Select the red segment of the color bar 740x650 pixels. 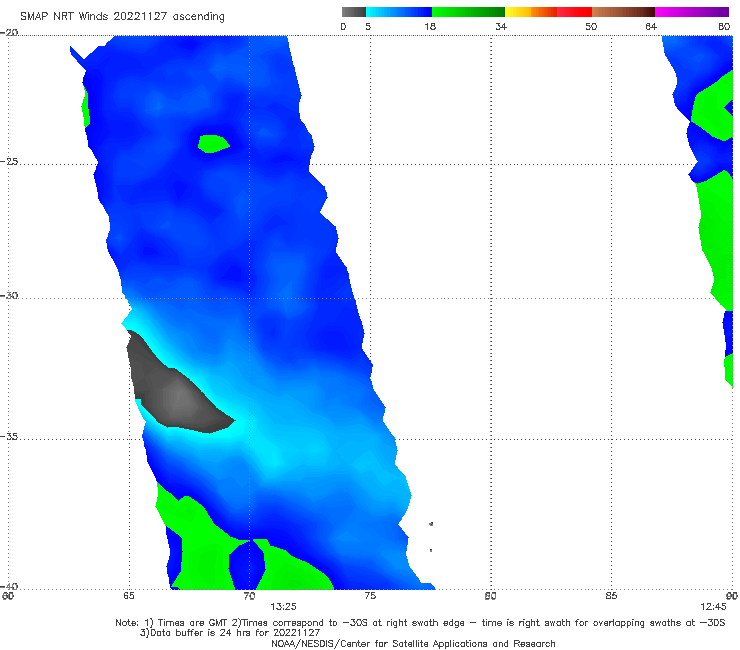click(x=574, y=12)
